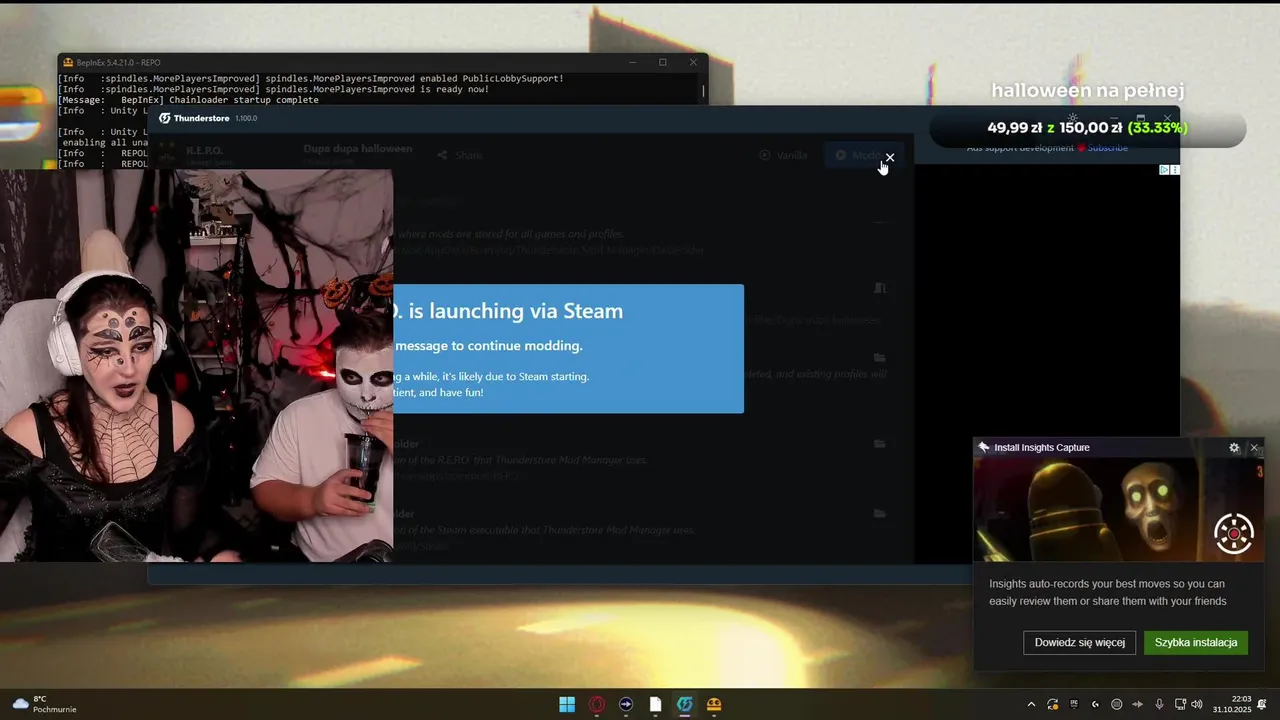The height and width of the screenshot is (720, 1280).
Task: Click the capture target icon on Insights banner
Action: (x=1234, y=533)
